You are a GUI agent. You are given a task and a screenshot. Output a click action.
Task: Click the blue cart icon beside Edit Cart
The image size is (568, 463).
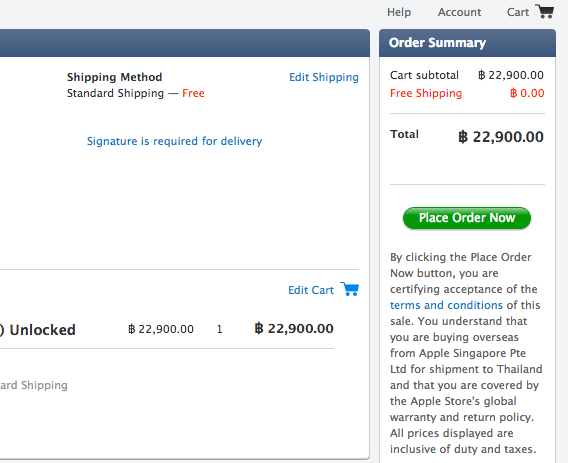(350, 289)
